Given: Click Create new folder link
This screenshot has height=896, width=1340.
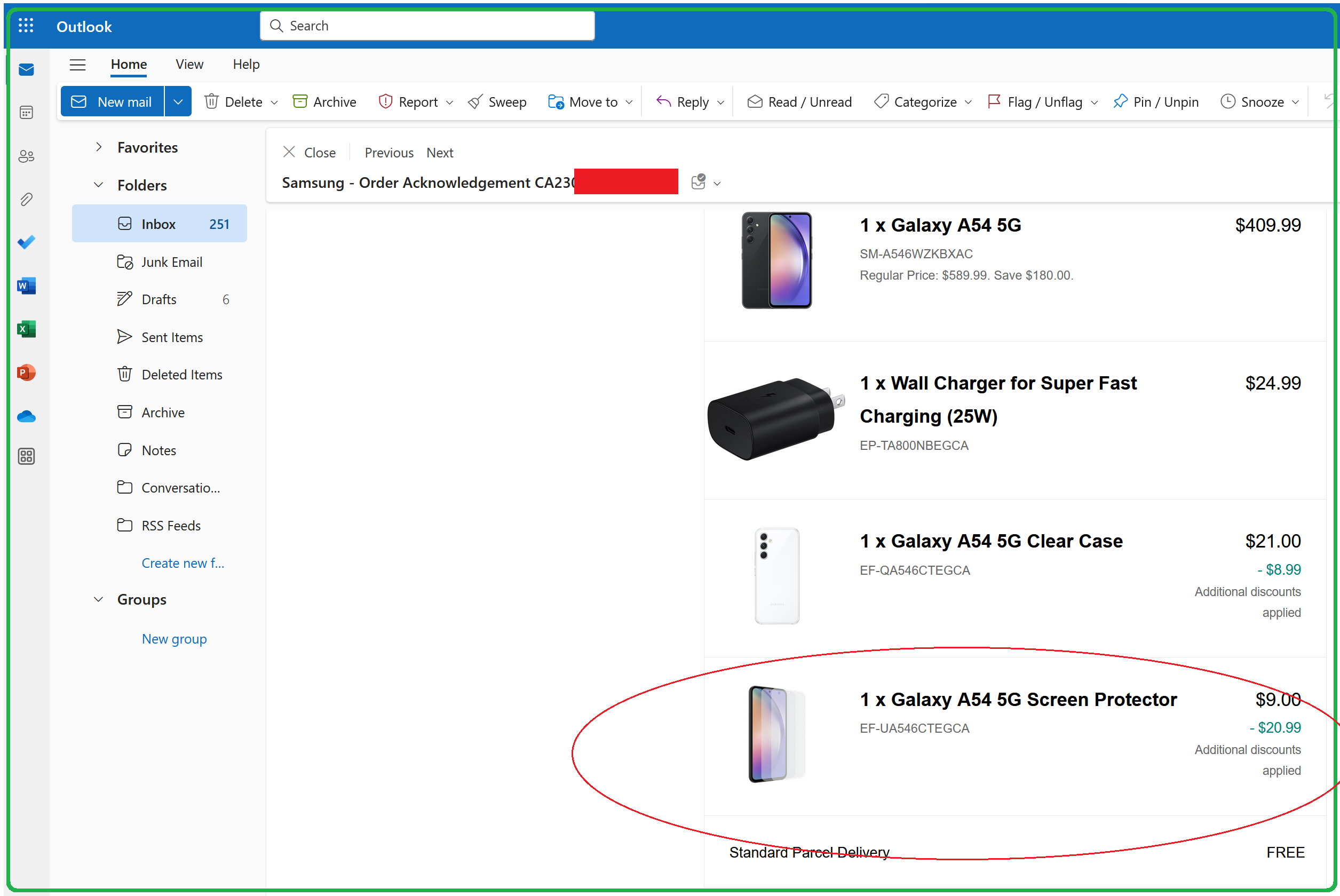Looking at the screenshot, I should coord(183,563).
